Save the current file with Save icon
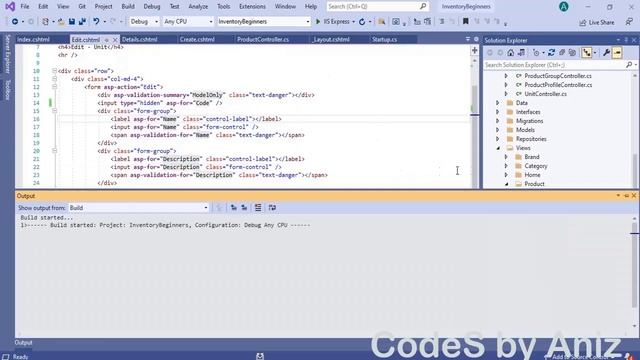This screenshot has height=360, width=640. point(71,22)
